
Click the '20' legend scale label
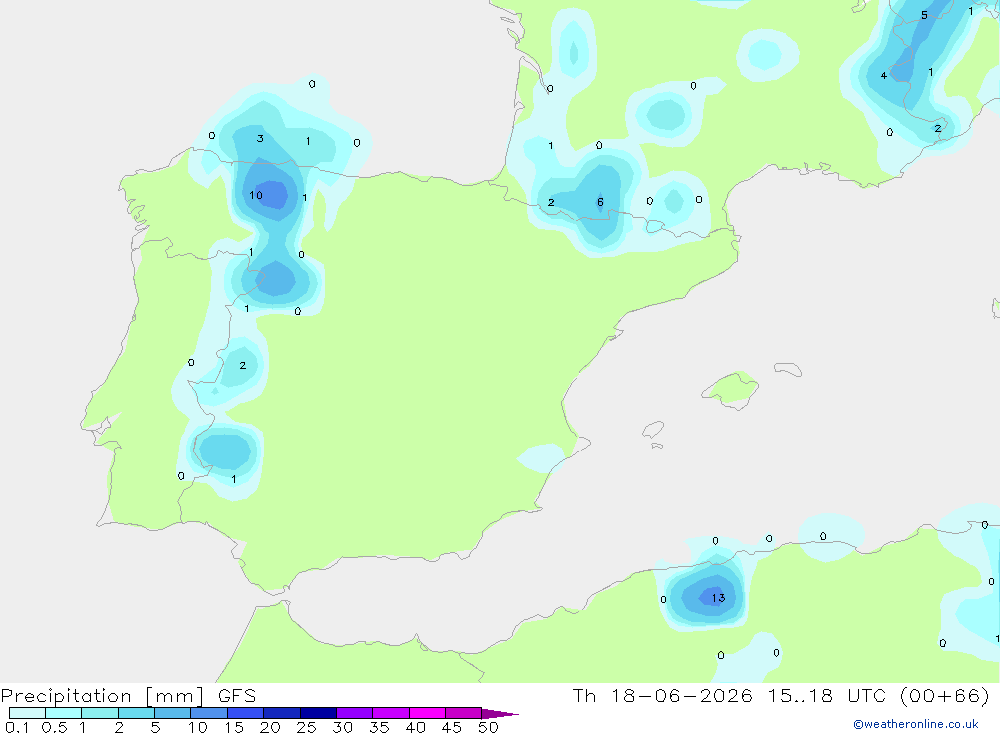tap(270, 727)
